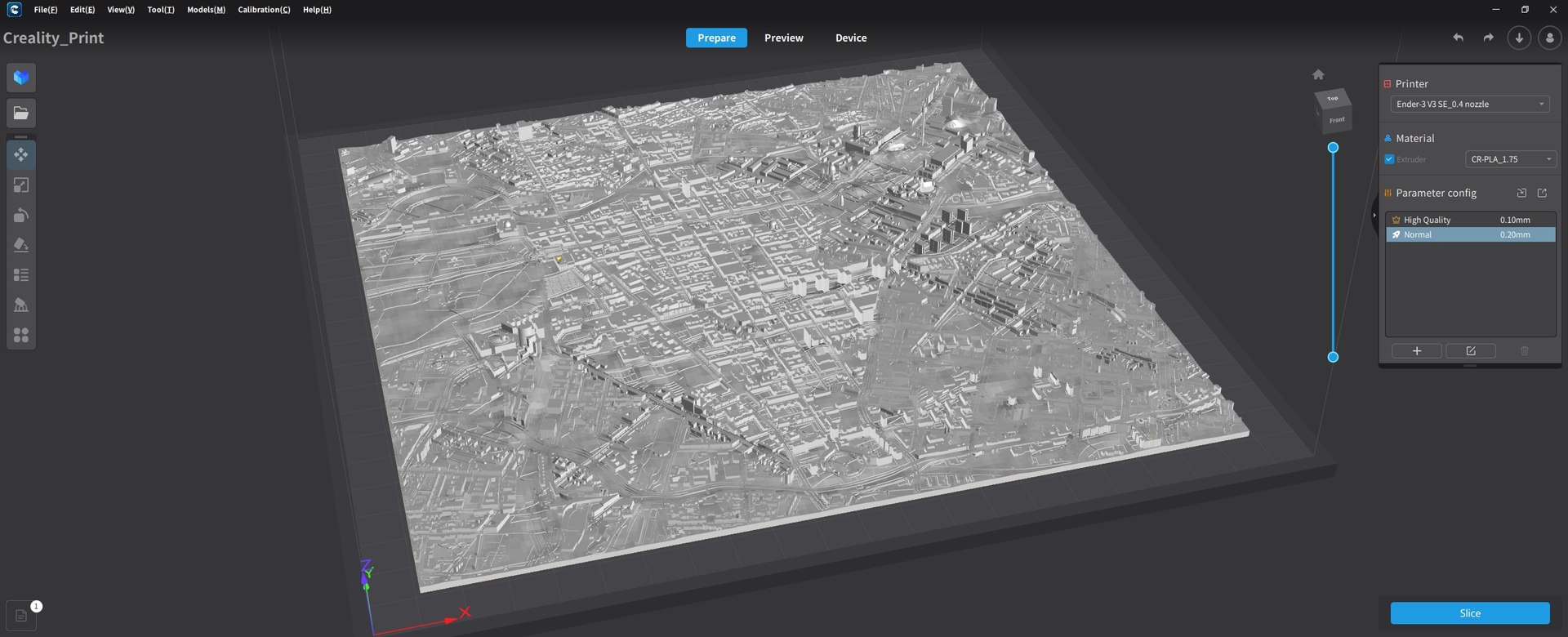Add new parameter profile with plus button

click(1417, 351)
